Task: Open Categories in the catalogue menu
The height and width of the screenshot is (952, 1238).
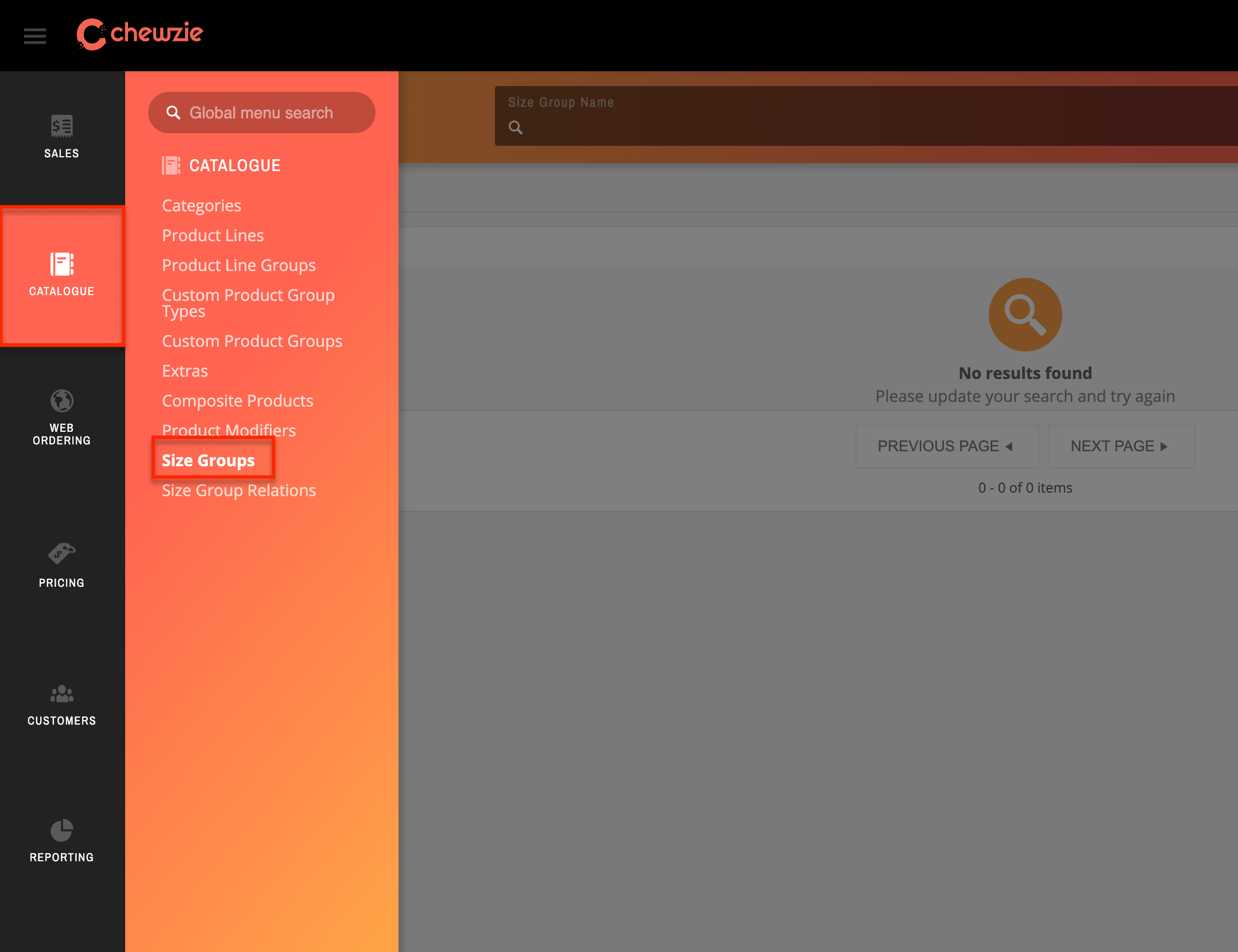Action: pos(202,206)
